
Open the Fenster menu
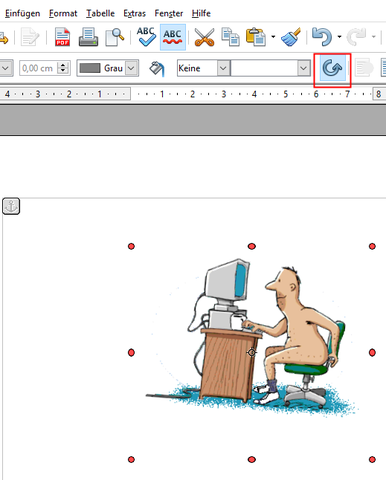[x=169, y=13]
